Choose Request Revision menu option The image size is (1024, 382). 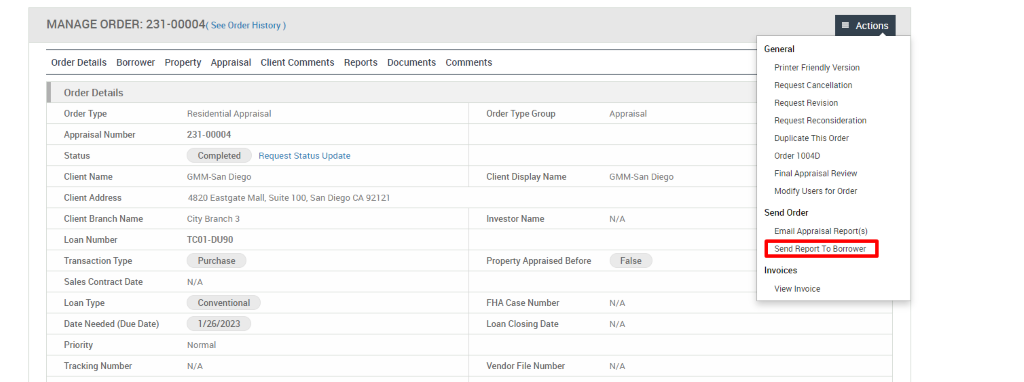(806, 103)
